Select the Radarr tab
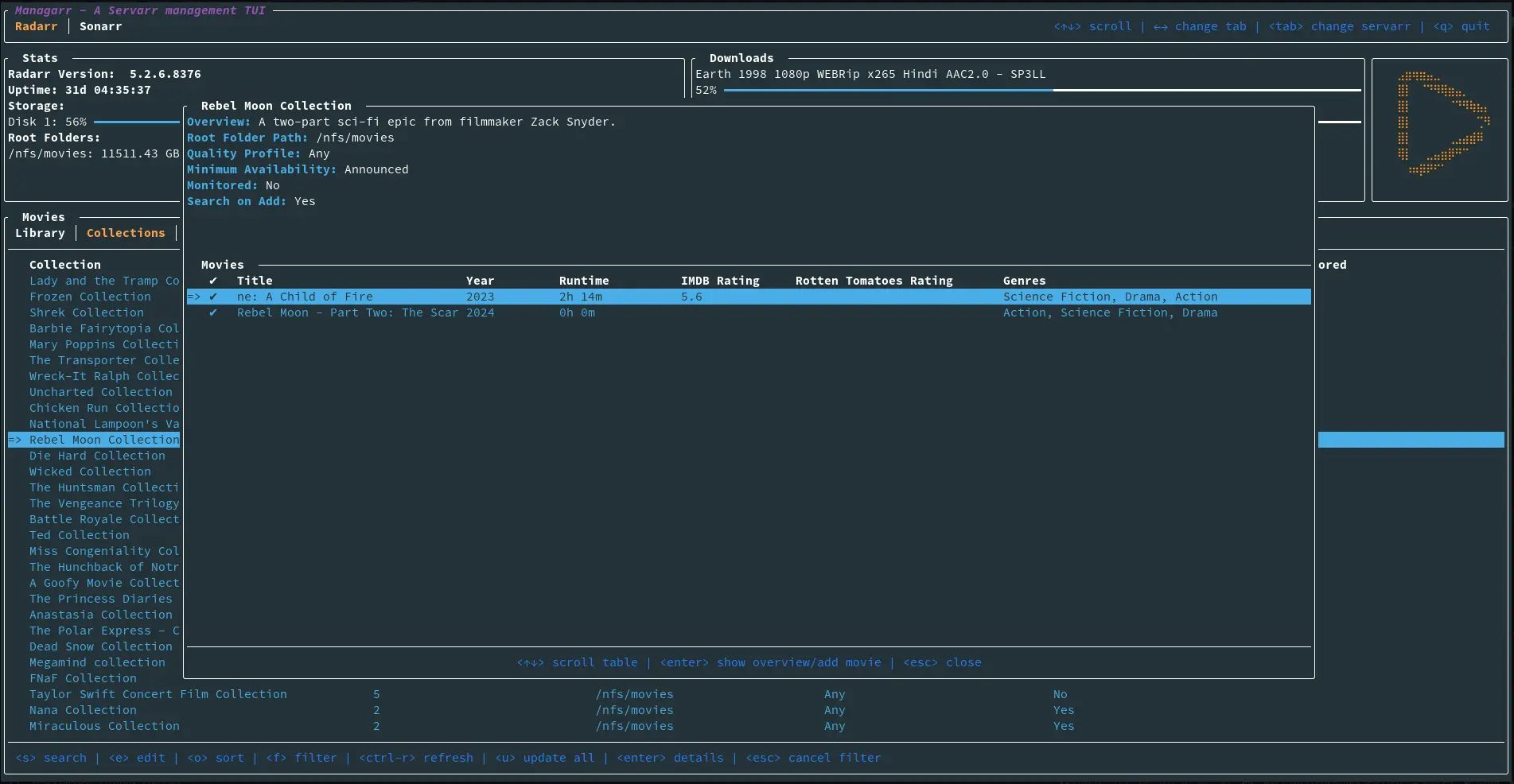The image size is (1514, 784). pyautogui.click(x=36, y=26)
